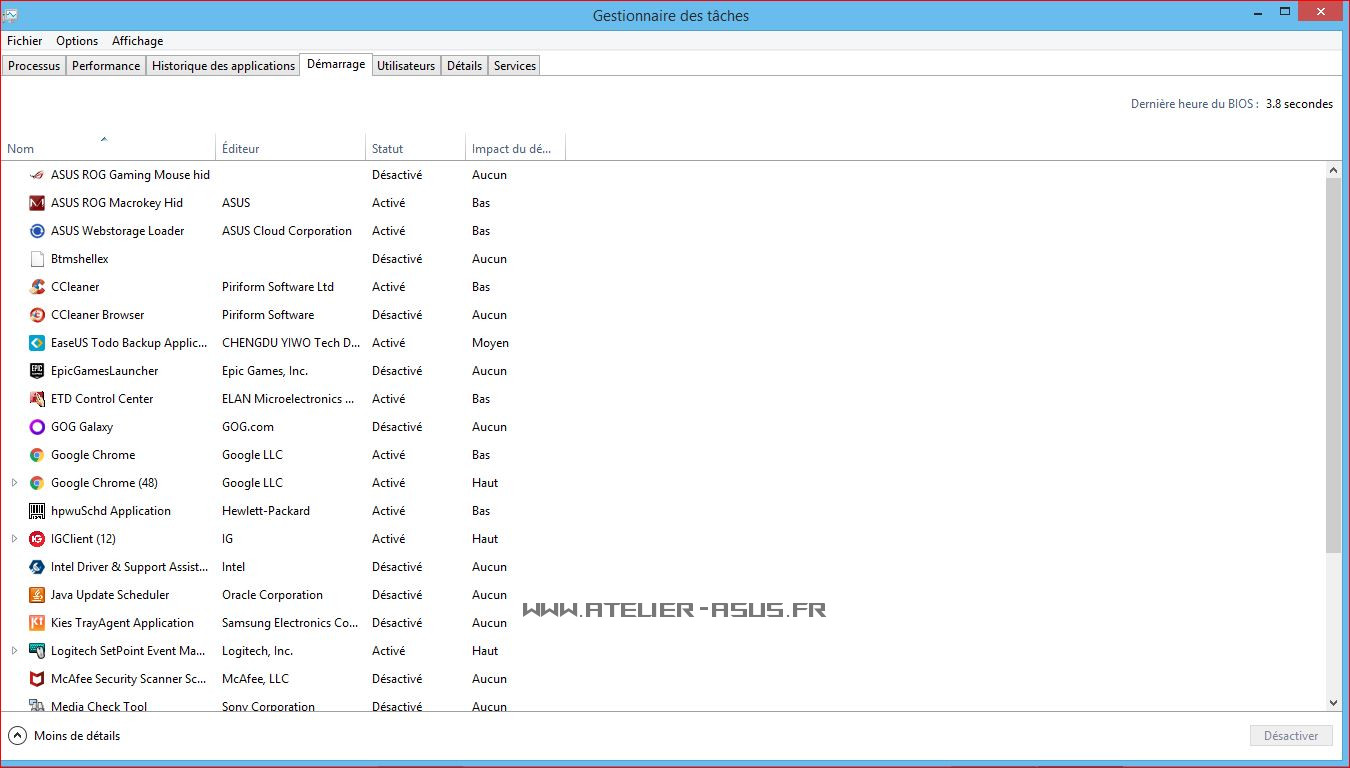Open the Options menu

point(77,41)
